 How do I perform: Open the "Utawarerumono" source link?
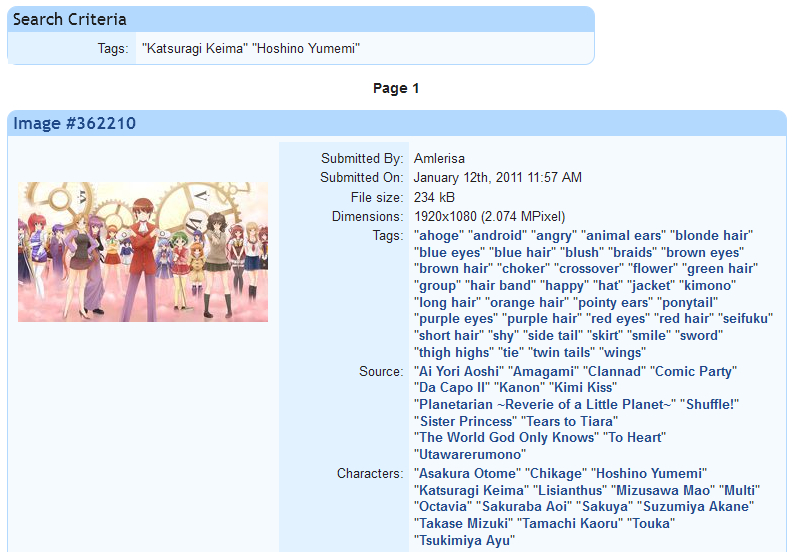(470, 454)
